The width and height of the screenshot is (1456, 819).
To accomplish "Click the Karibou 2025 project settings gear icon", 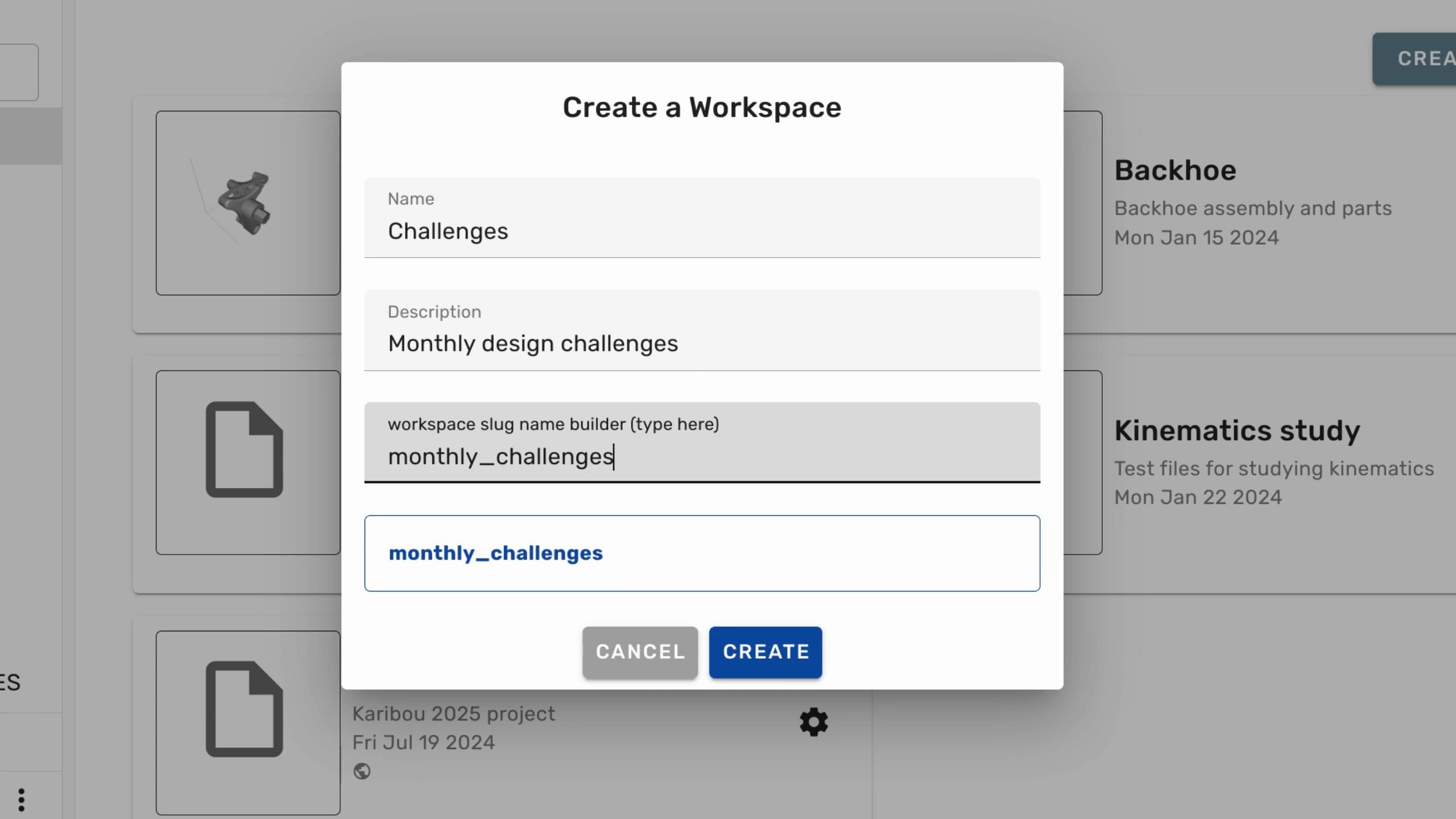I will point(813,722).
